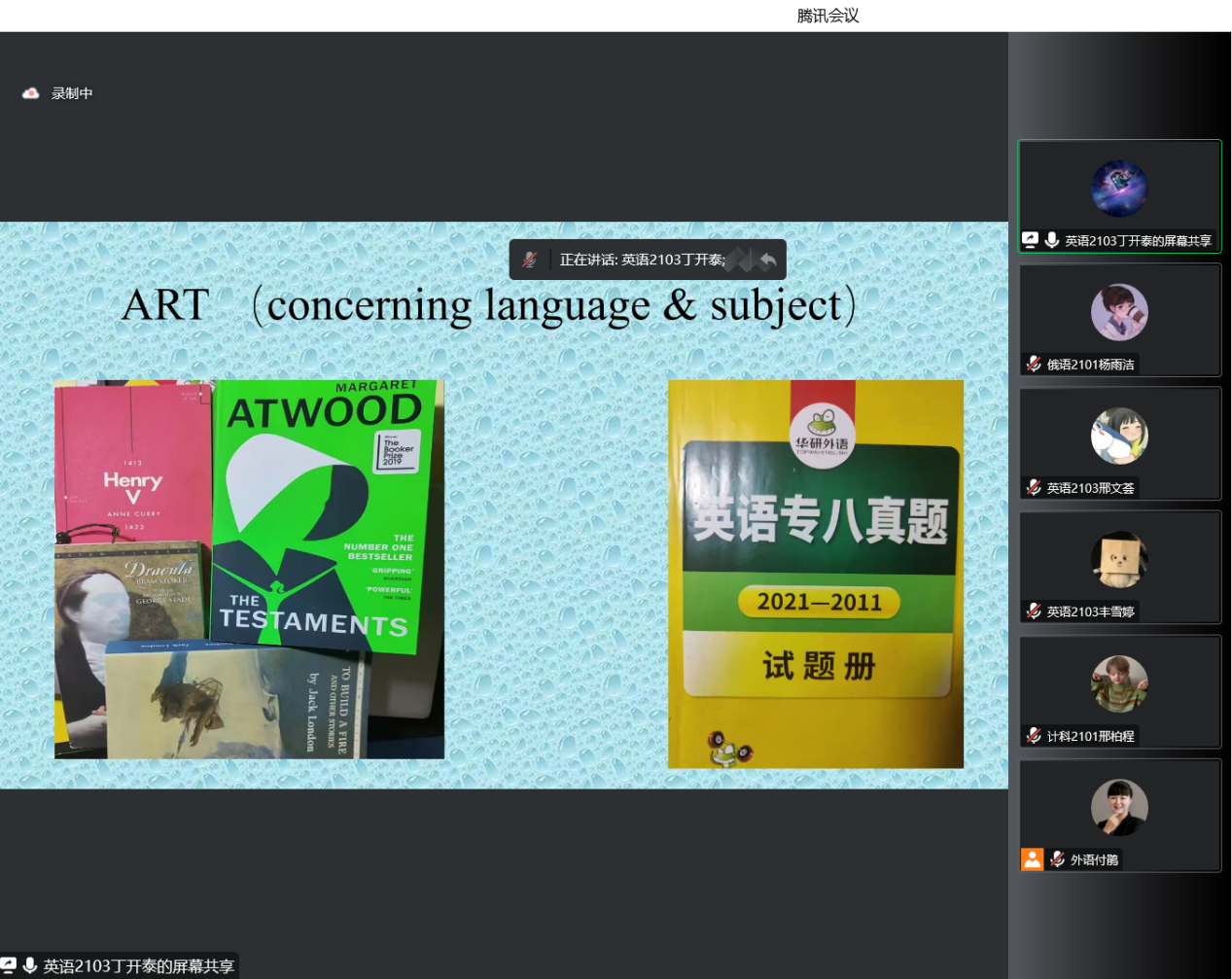The width and height of the screenshot is (1232, 979).
Task: Click the 正在讲话: 英语2103丁开泰 speaker text
Action: [x=643, y=260]
